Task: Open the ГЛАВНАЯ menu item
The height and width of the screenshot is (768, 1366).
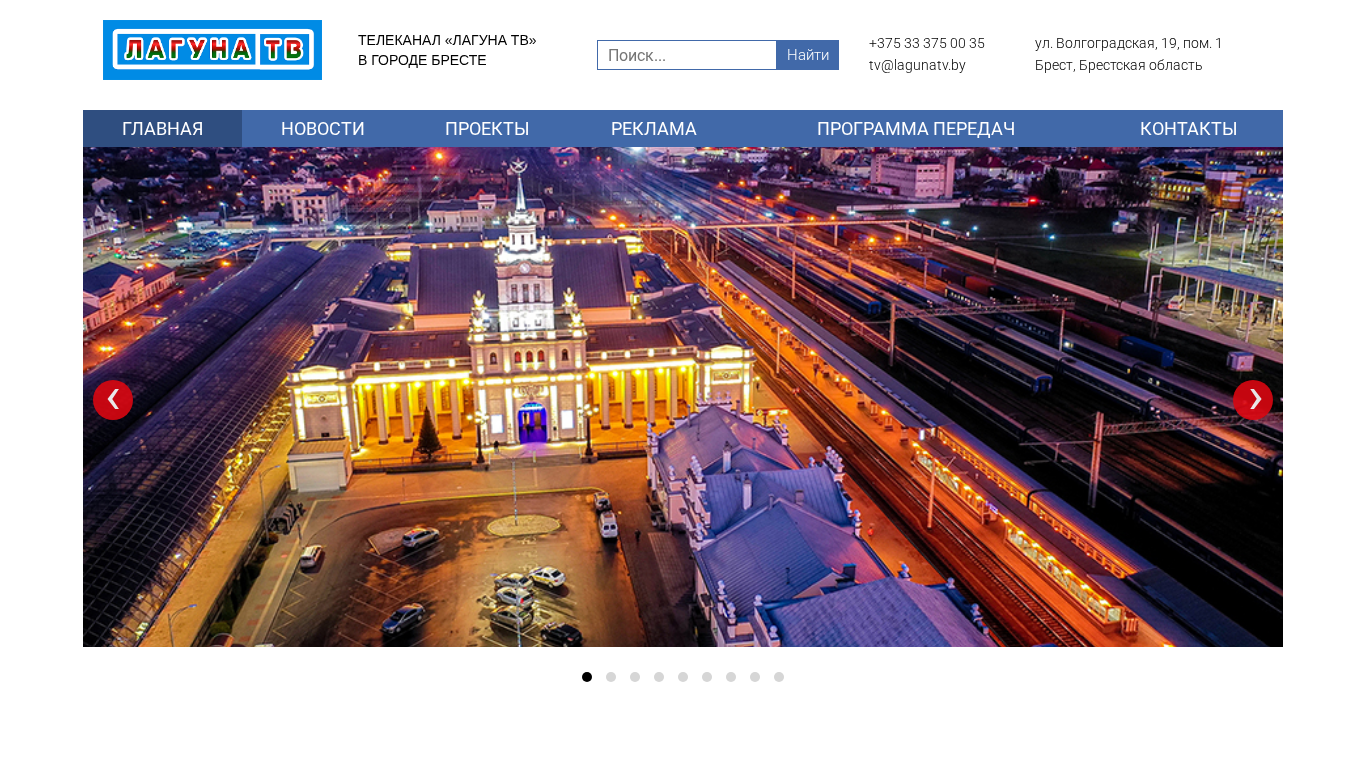Action: click(162, 129)
